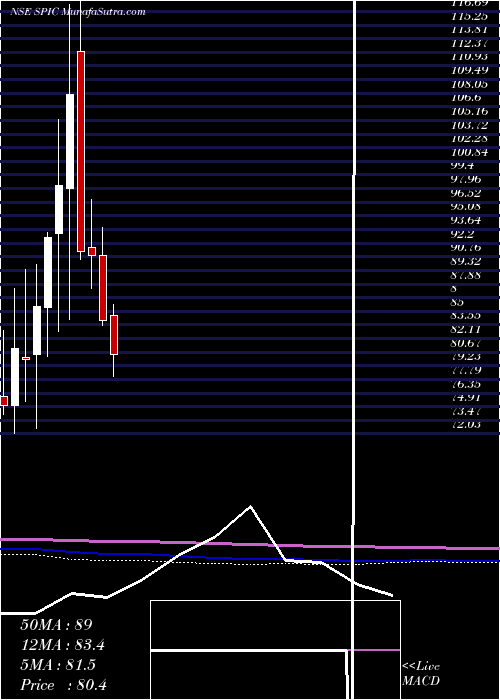
Task: Click the 116.69 price axis label
Action: 470,4
